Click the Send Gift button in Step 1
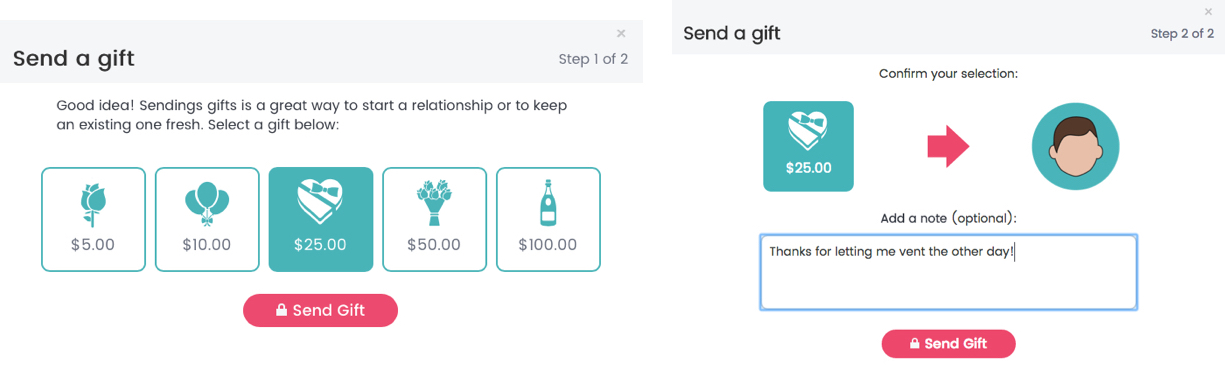 320,310
